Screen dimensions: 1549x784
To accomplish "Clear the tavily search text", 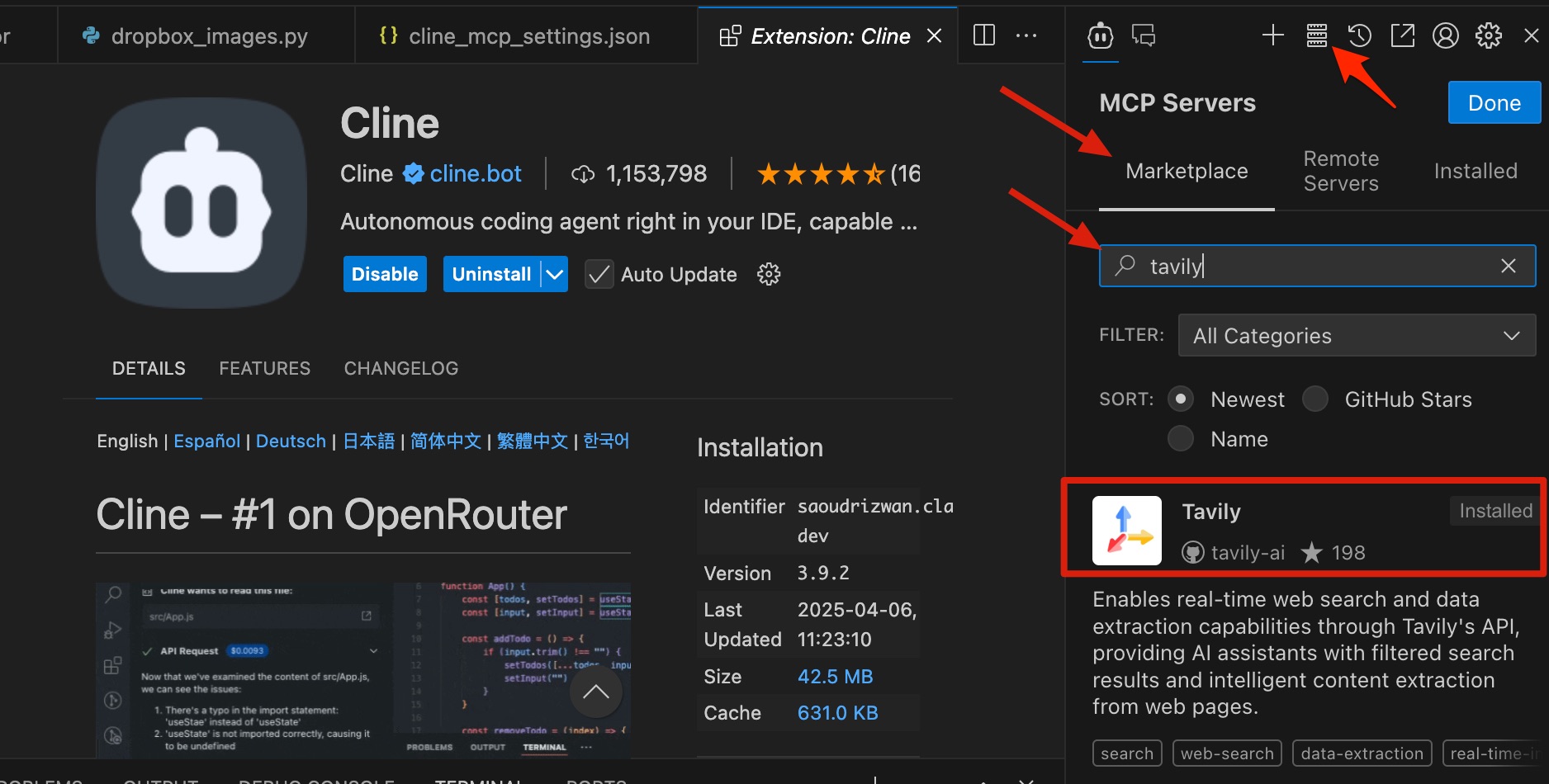I will (1509, 266).
